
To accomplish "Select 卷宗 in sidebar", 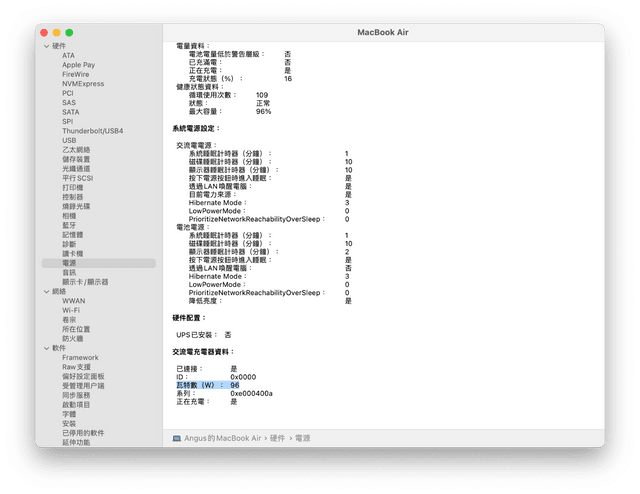I will point(69,320).
